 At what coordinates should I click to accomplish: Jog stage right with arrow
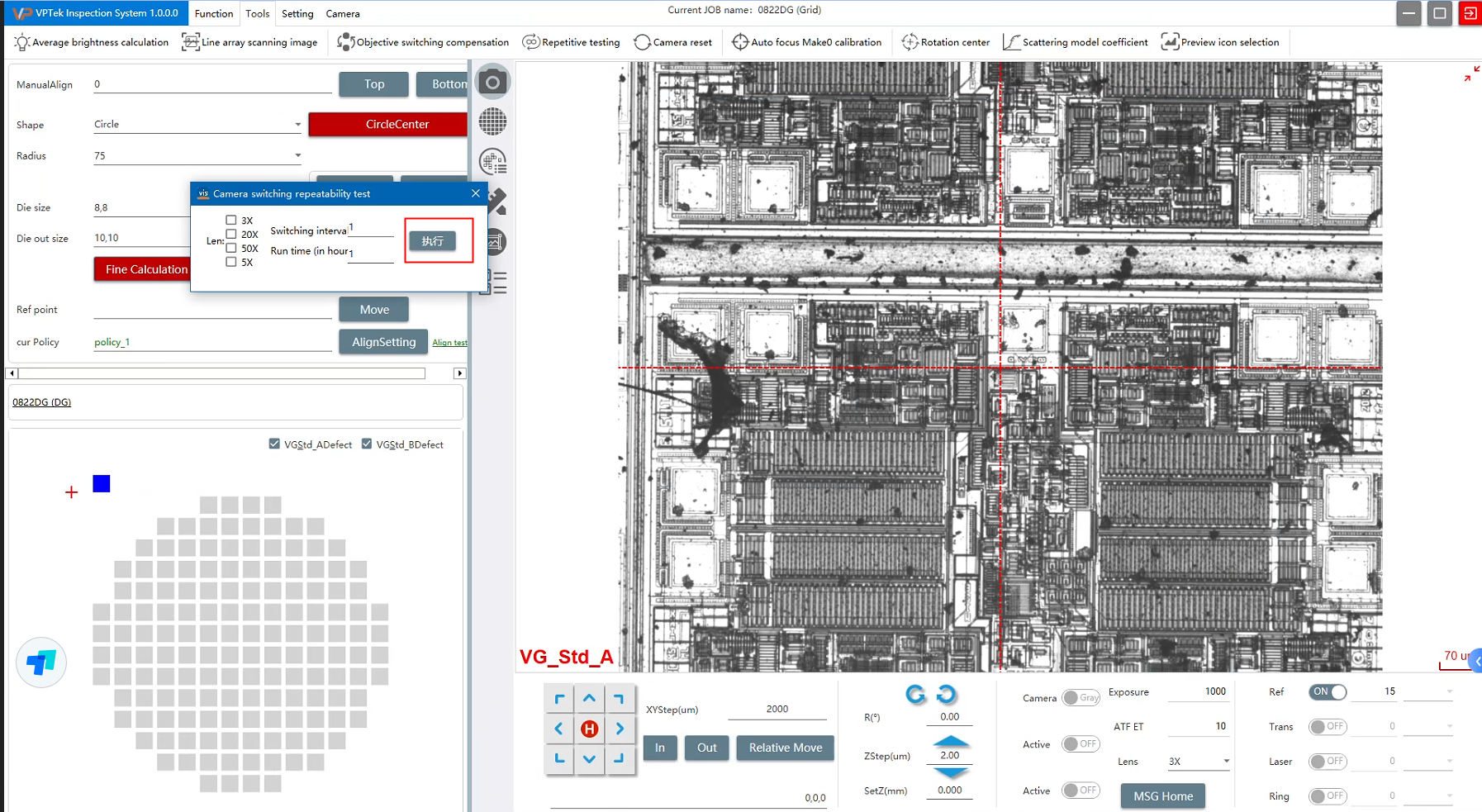click(x=620, y=729)
